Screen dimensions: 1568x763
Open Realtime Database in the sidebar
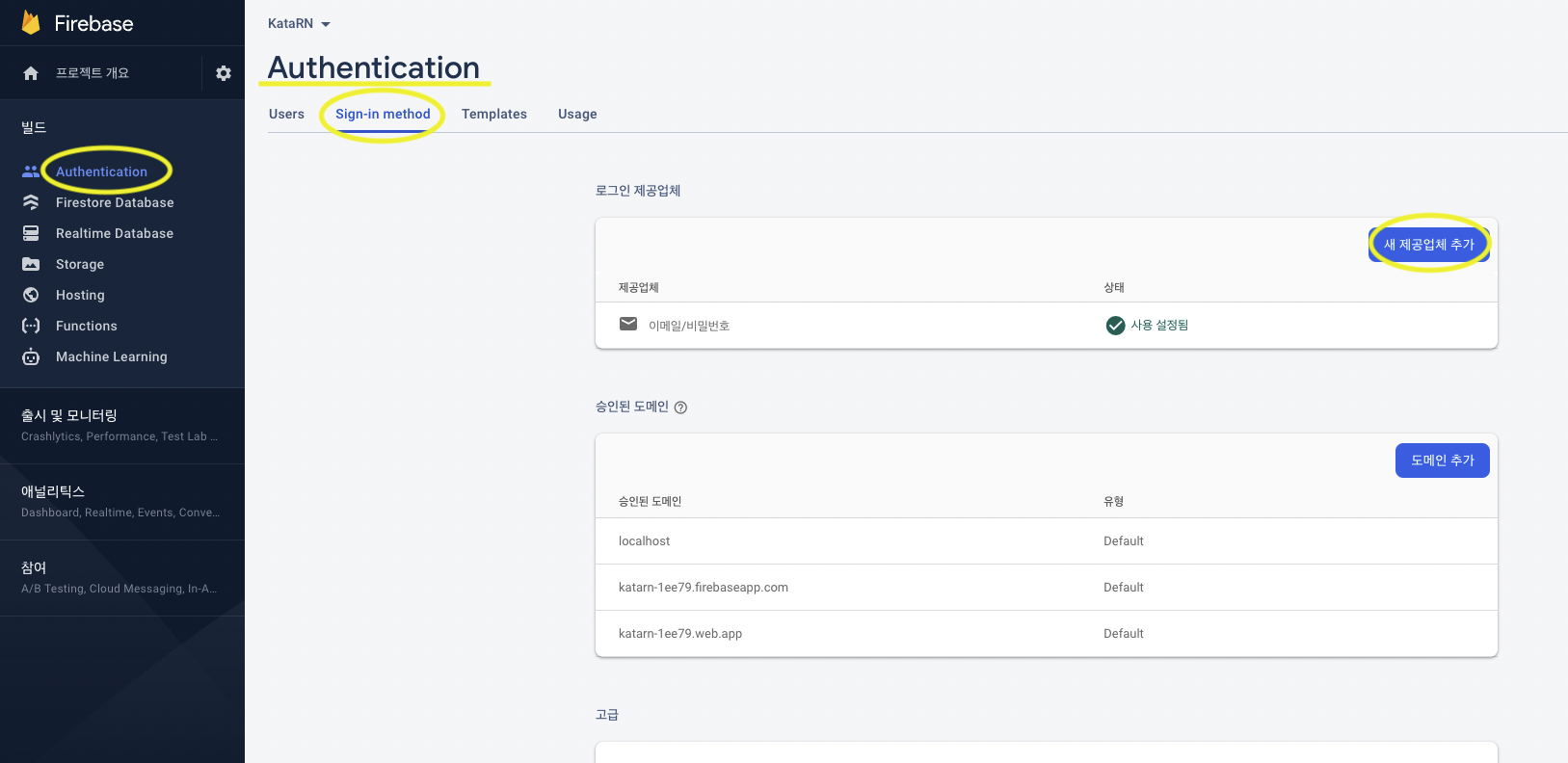point(115,233)
